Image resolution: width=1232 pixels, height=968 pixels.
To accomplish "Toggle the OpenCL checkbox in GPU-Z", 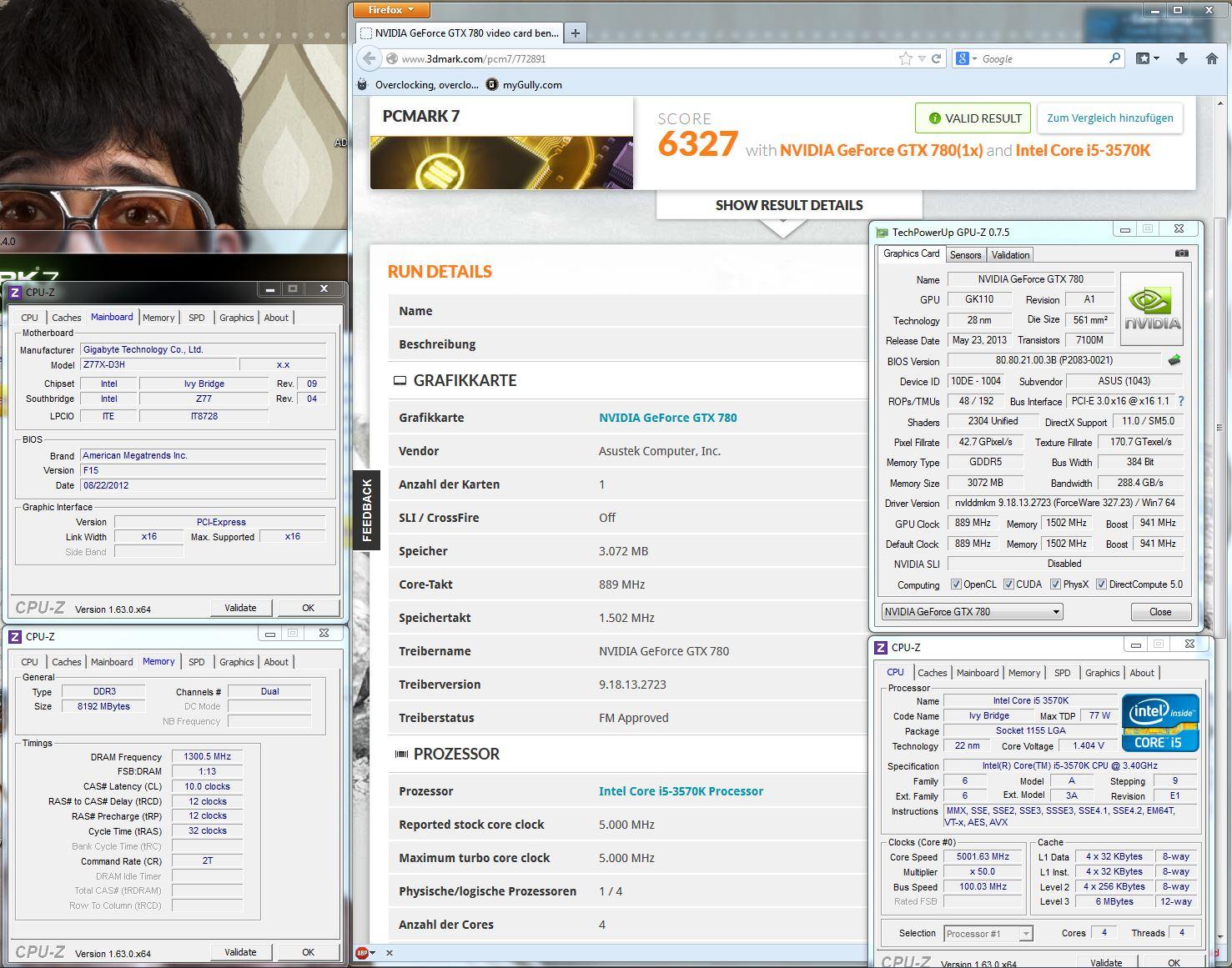I will (x=956, y=584).
